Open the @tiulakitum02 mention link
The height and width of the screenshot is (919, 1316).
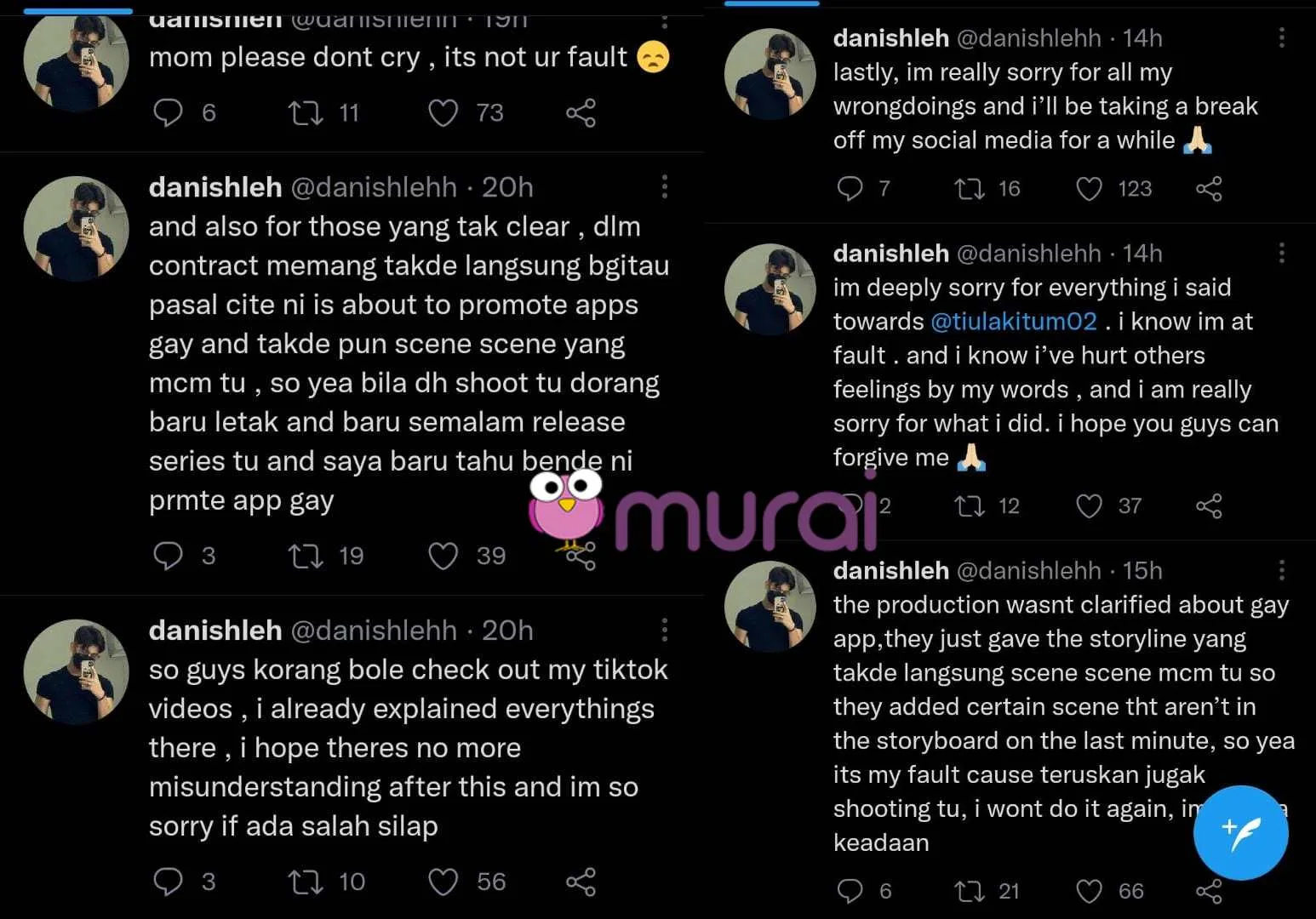point(1014,322)
